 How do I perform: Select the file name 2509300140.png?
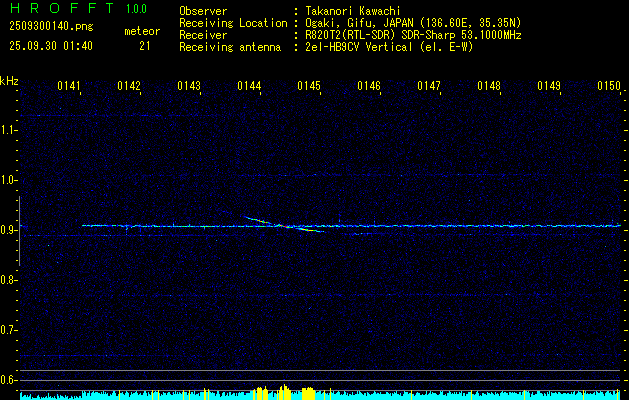[x=51, y=27]
